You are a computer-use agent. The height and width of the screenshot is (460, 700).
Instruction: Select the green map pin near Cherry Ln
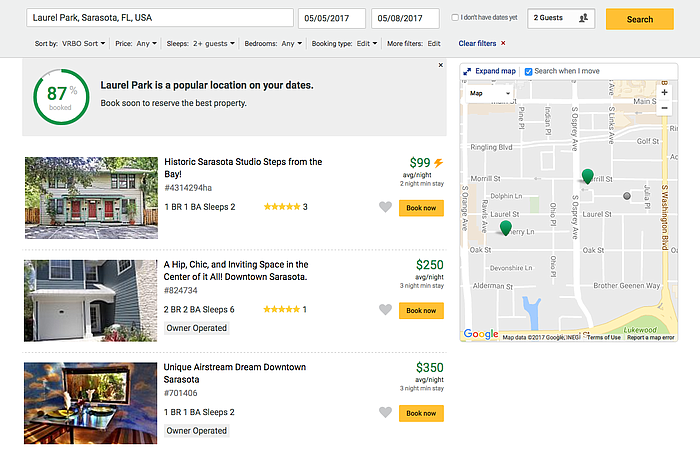pos(505,228)
